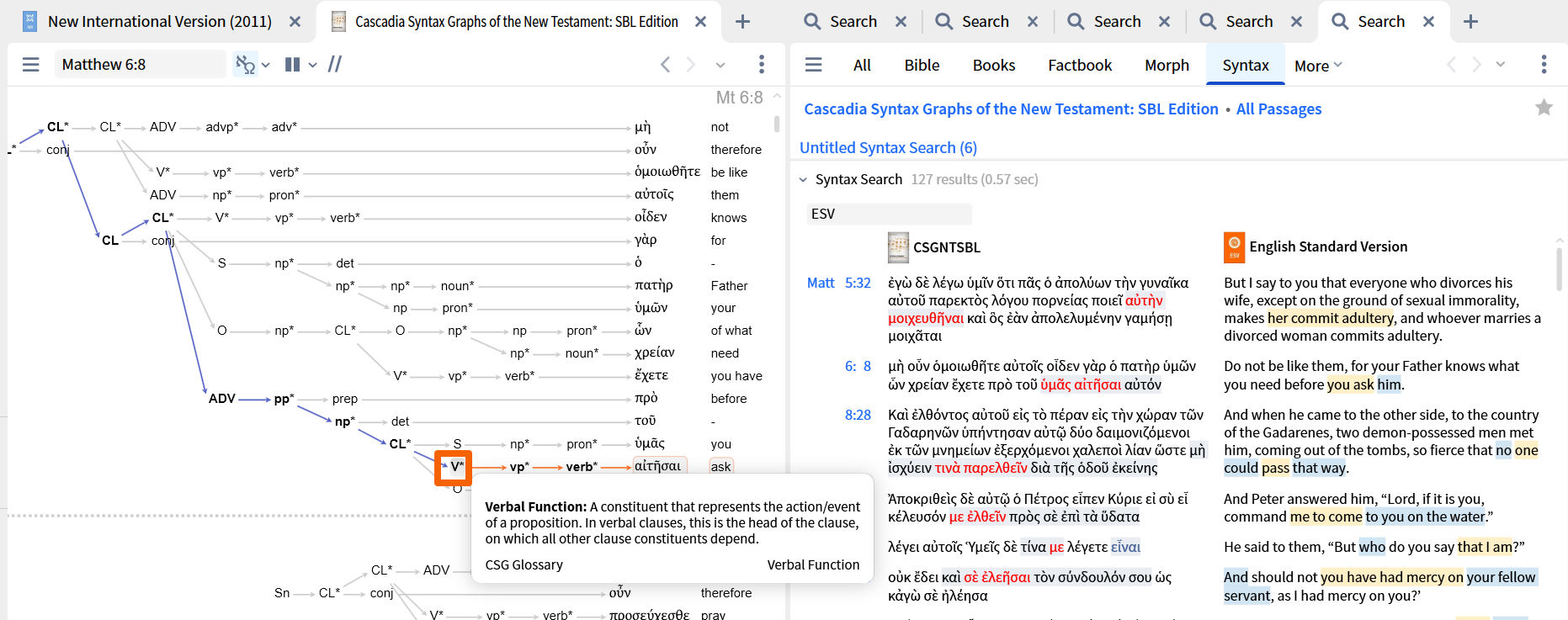1568x620 pixels.
Task: Click highlighted 'her commit adultery' in ESV
Action: (x=1330, y=319)
